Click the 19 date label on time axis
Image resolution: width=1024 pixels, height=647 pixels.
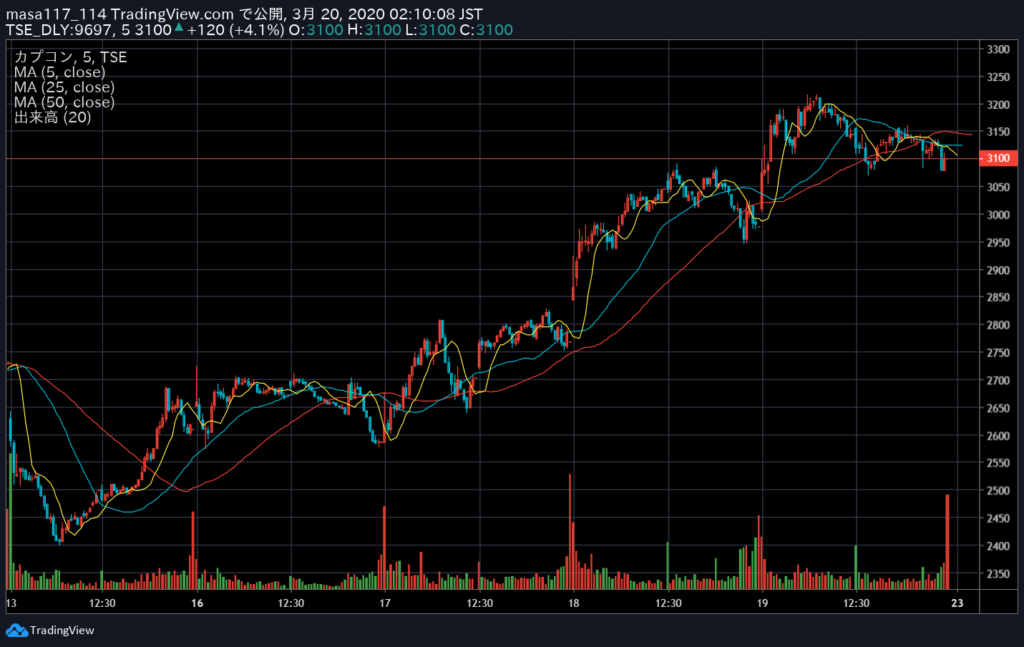(x=762, y=603)
